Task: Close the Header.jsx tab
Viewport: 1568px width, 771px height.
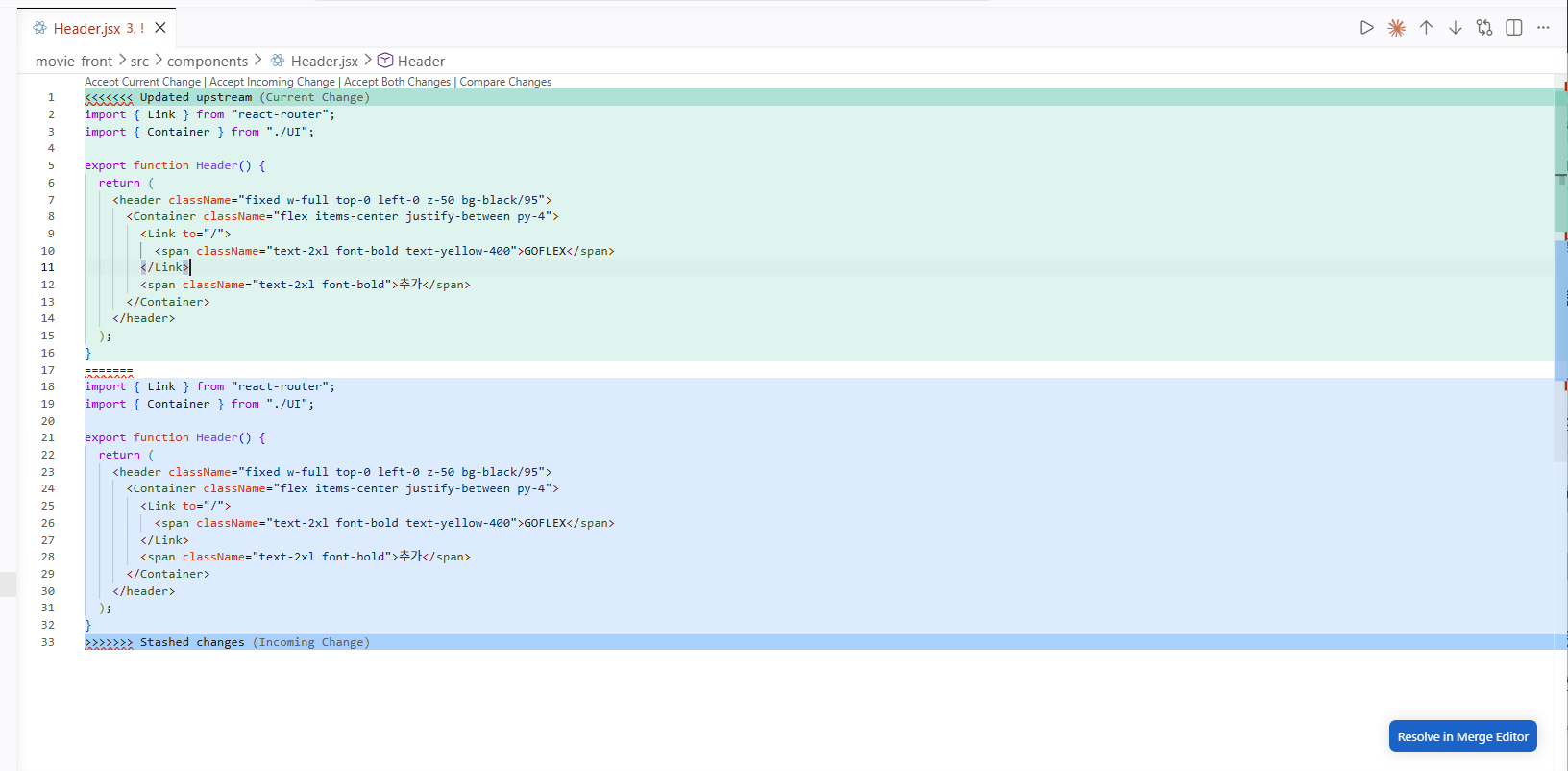Action: click(x=160, y=28)
